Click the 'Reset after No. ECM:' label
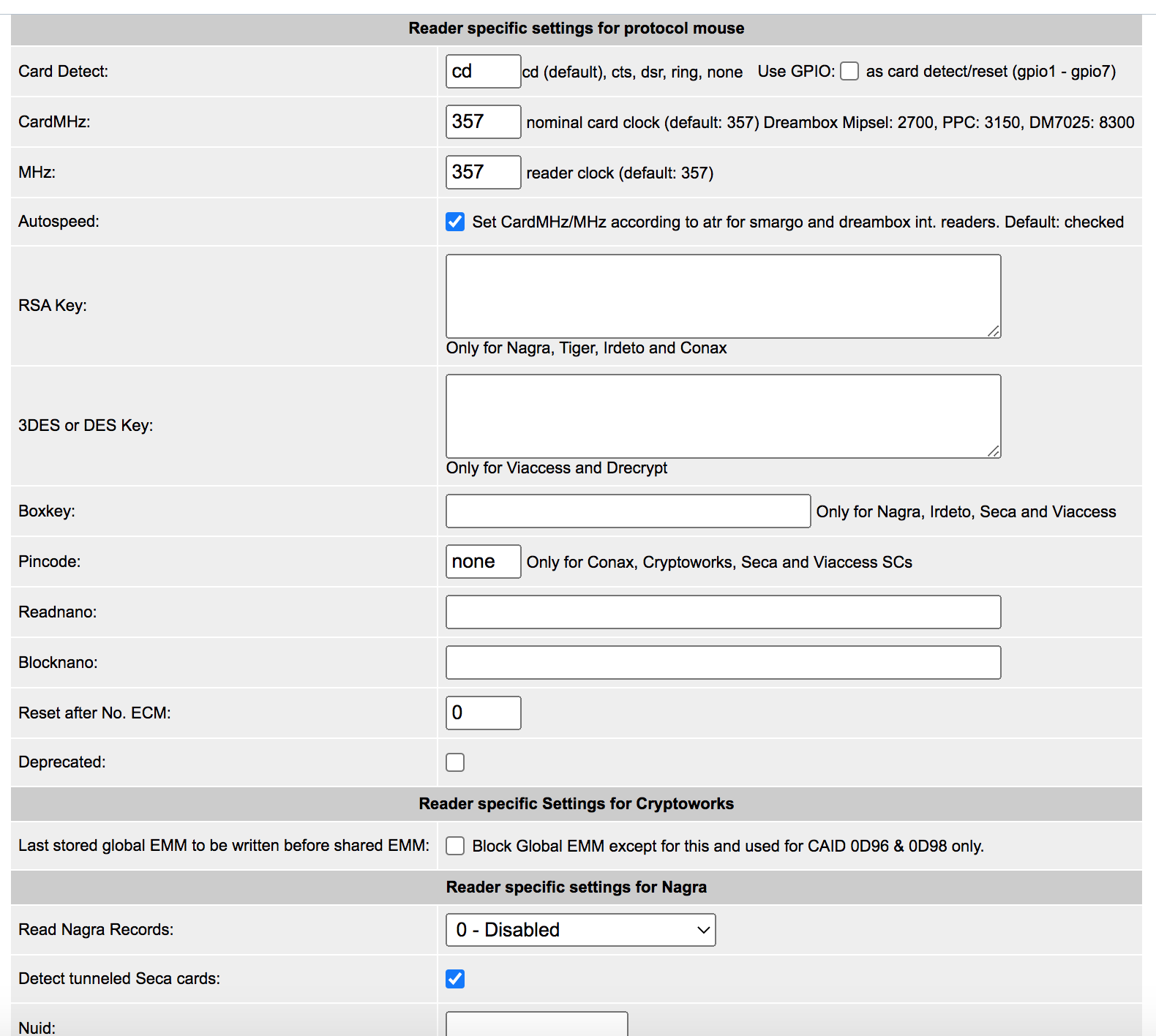 coord(94,713)
